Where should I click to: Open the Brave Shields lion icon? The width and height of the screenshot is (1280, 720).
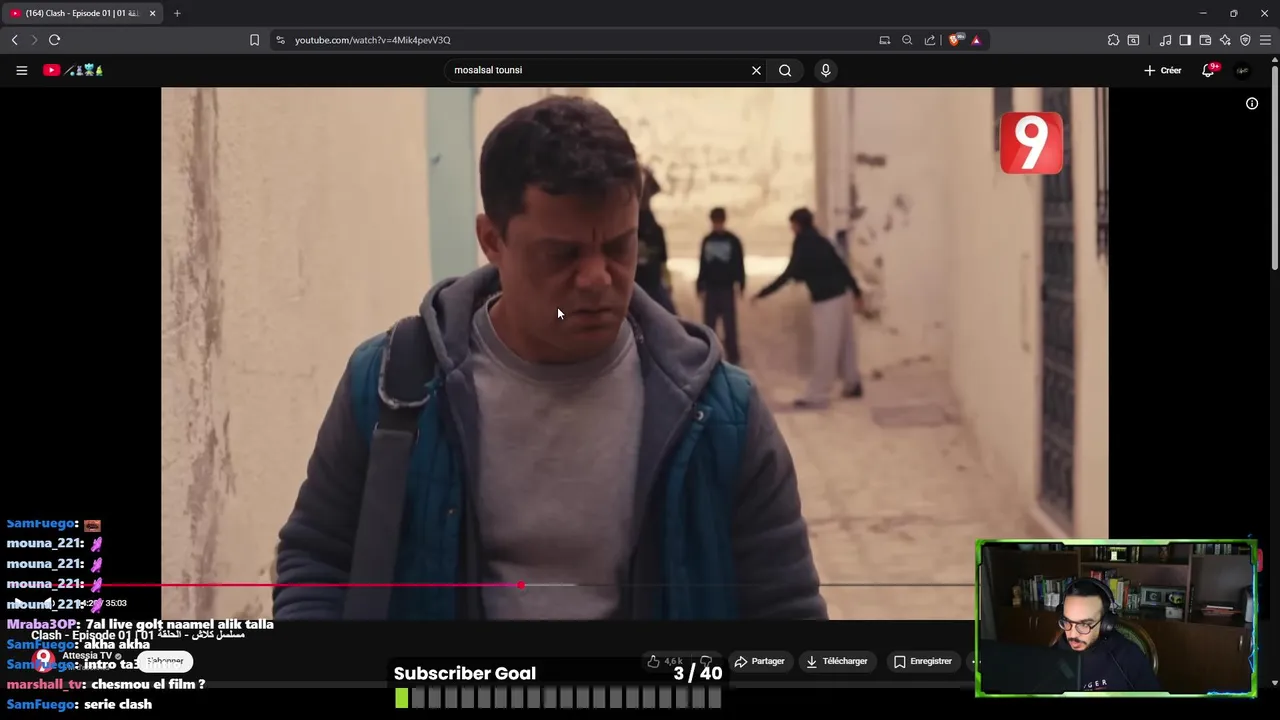point(955,40)
